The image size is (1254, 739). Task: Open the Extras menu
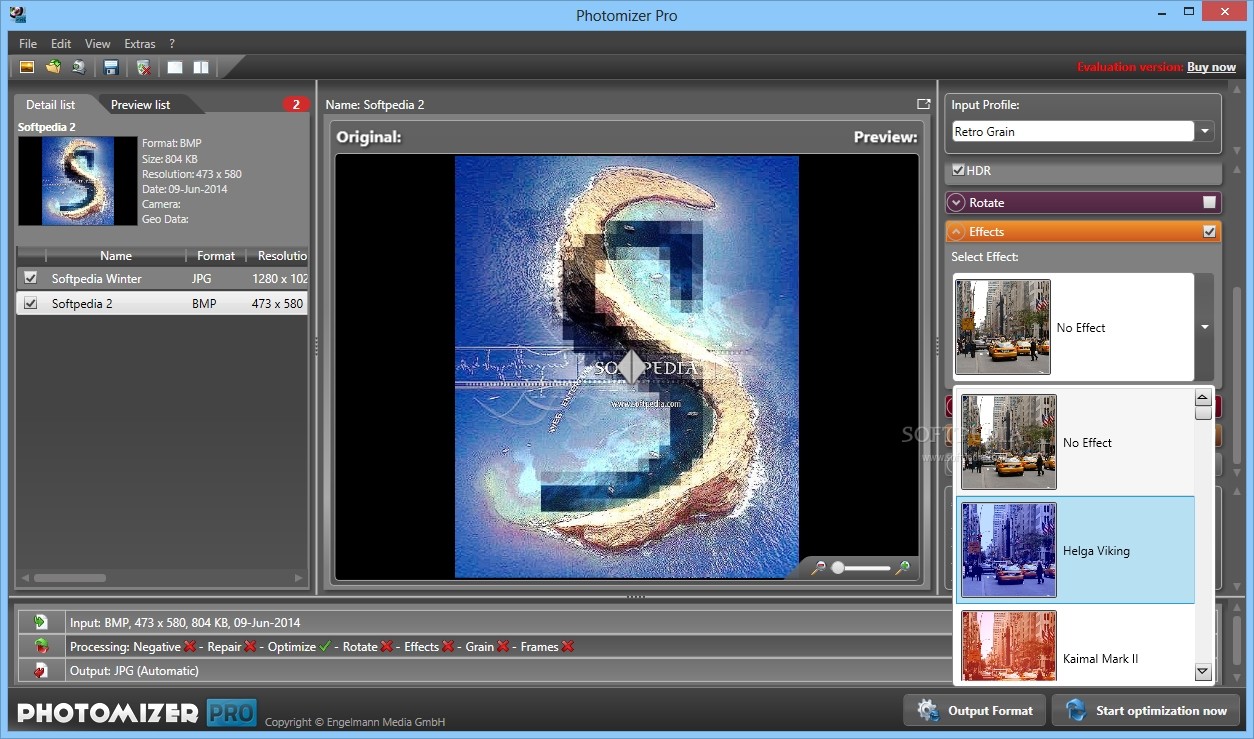click(x=140, y=44)
